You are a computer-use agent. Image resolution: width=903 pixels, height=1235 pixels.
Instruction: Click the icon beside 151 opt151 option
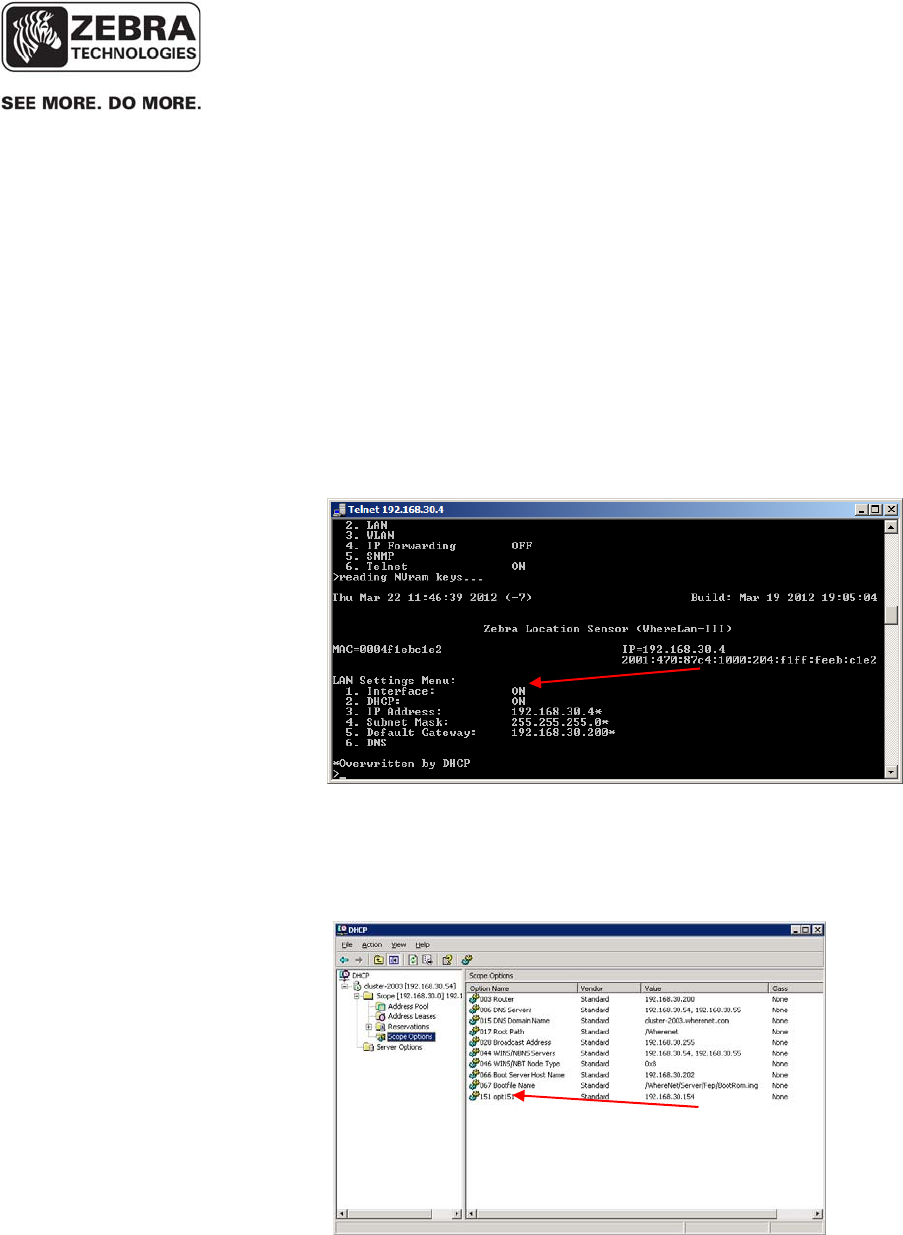click(474, 1096)
